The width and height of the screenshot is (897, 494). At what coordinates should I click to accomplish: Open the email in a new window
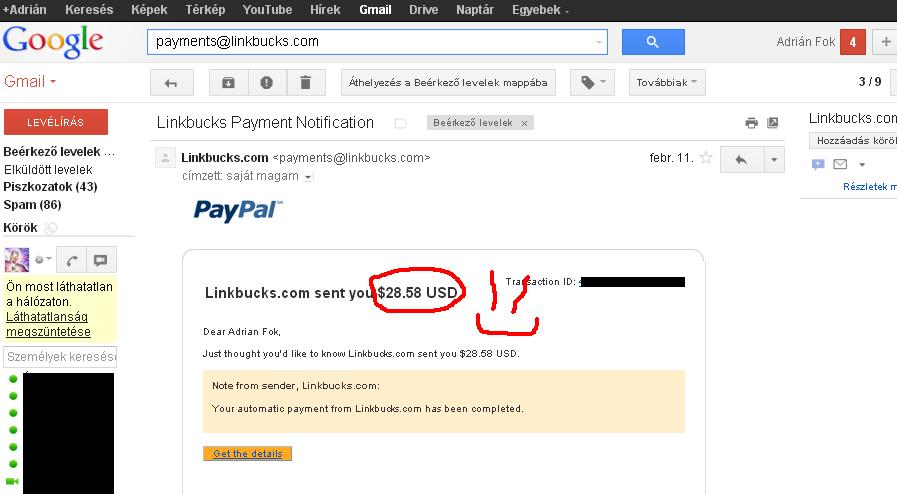pyautogui.click(x=772, y=122)
